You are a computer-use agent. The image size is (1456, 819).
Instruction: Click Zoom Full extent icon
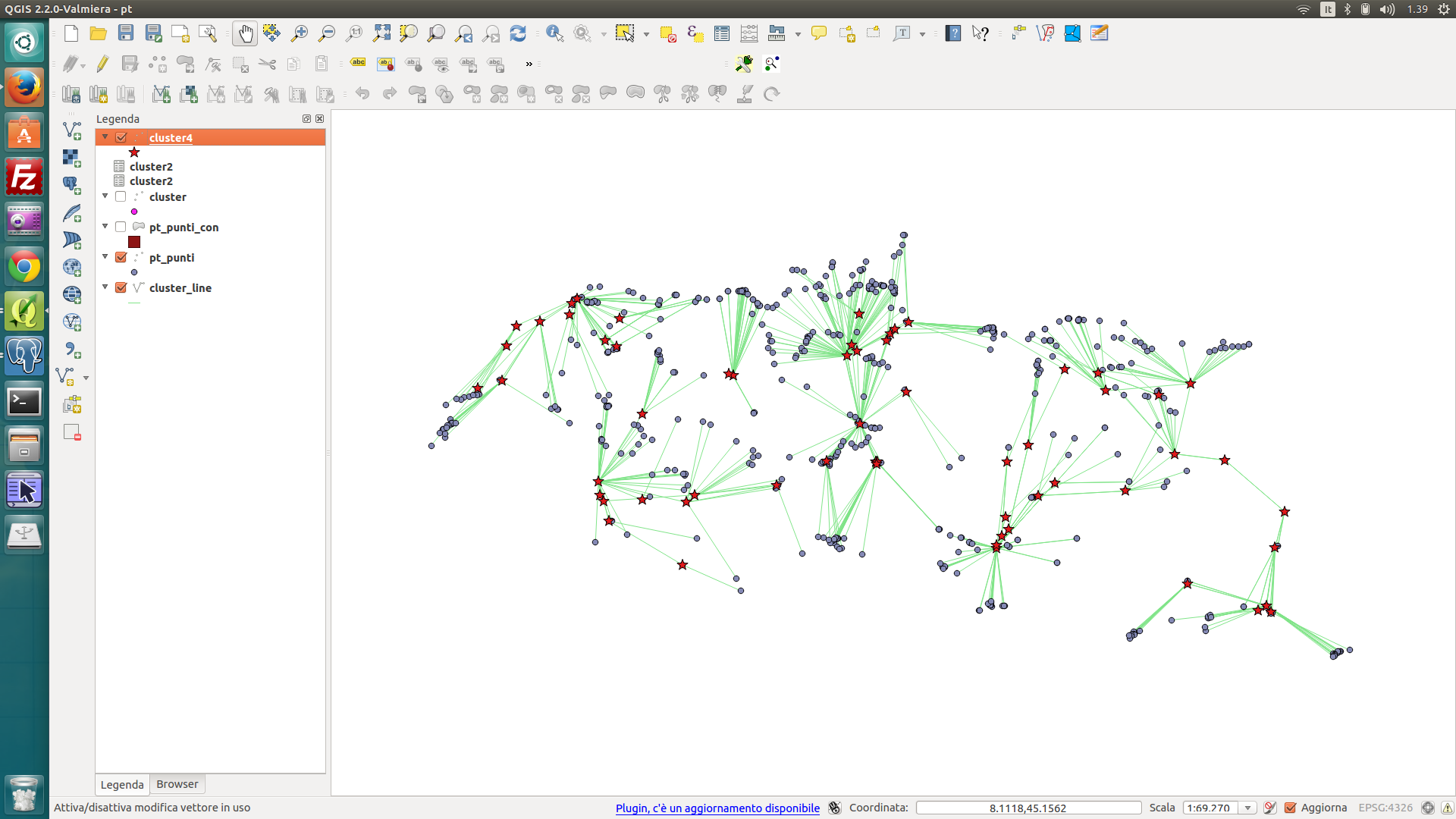pyautogui.click(x=381, y=33)
